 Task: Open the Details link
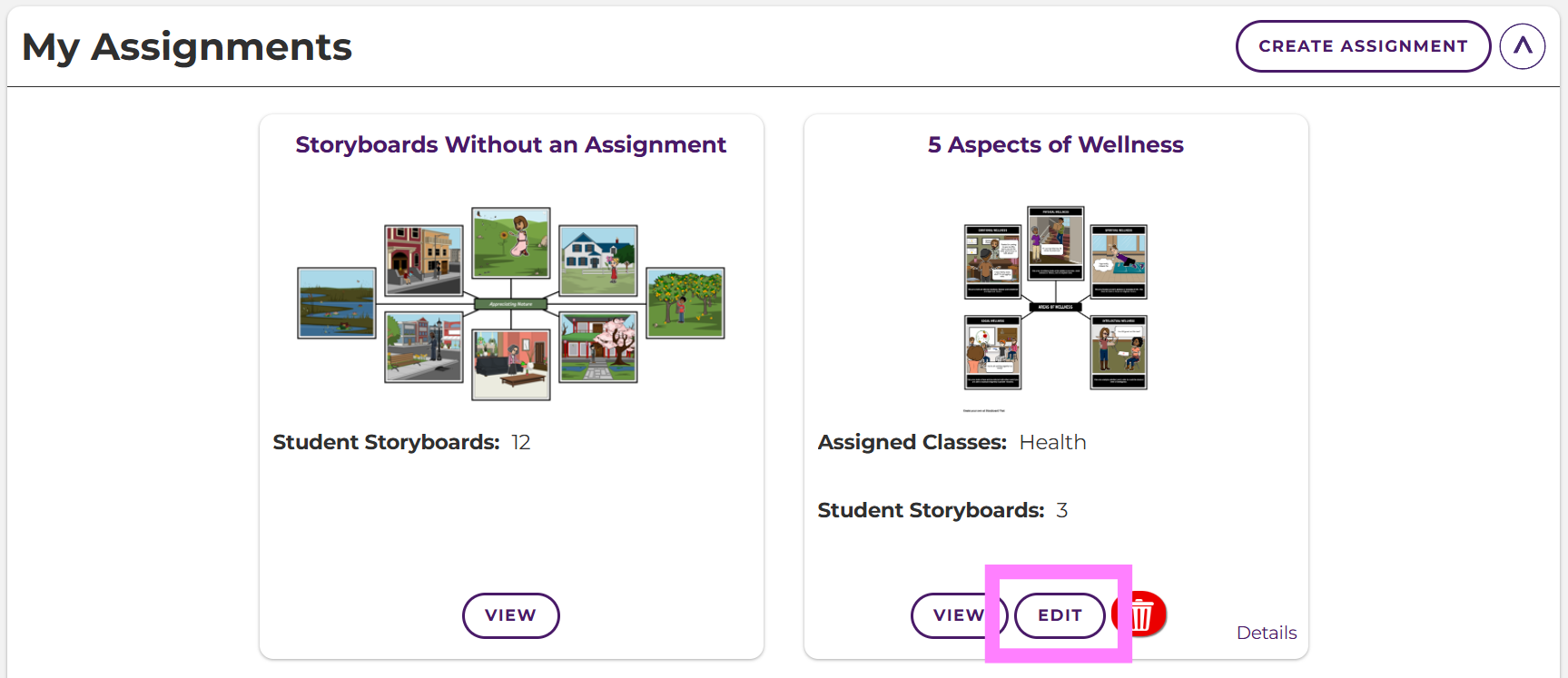click(x=1266, y=633)
